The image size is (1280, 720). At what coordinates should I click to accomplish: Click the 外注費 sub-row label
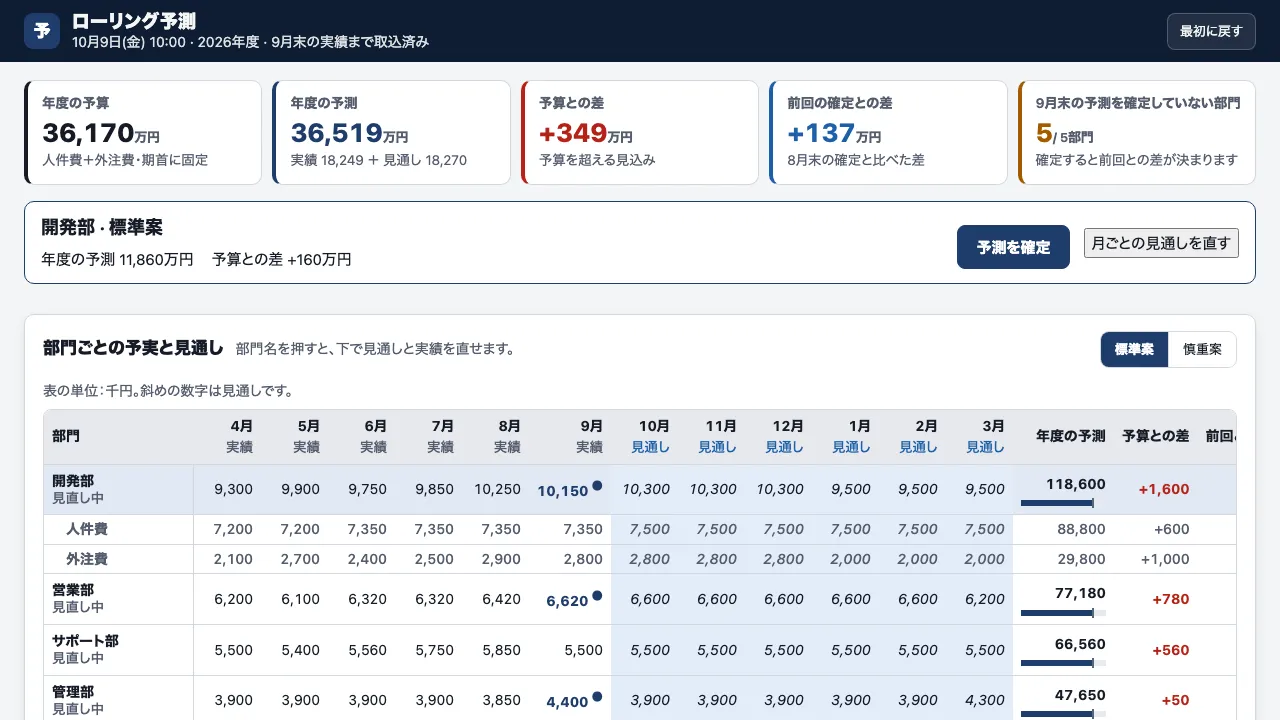(87, 559)
